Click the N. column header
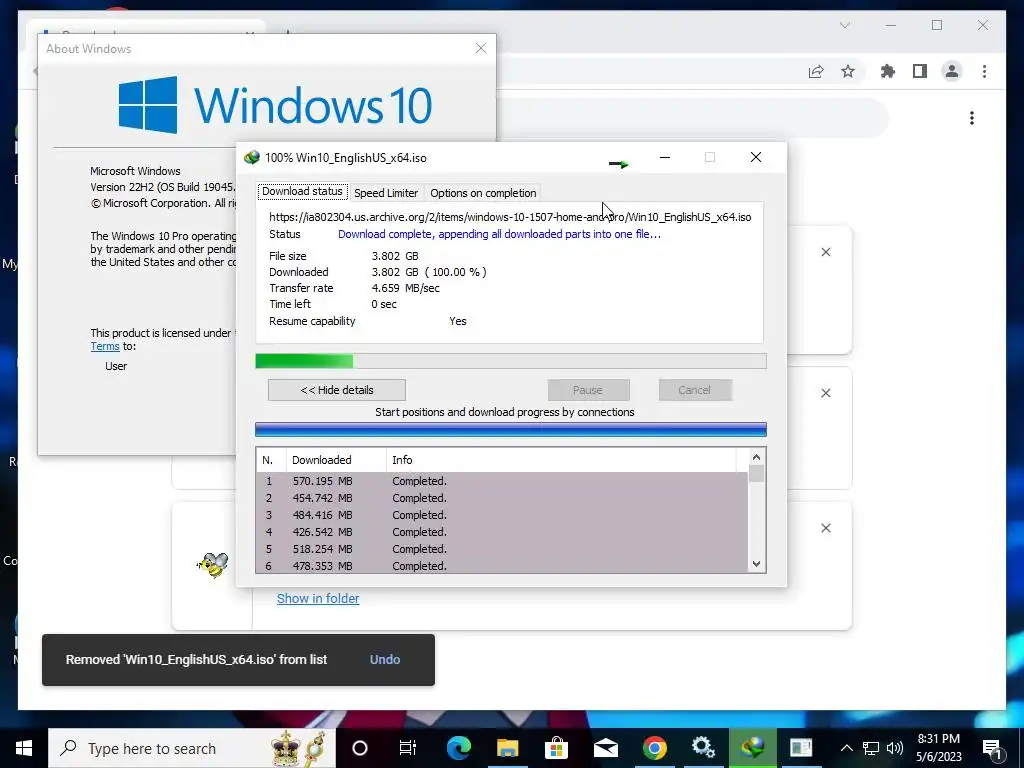 tap(271, 460)
